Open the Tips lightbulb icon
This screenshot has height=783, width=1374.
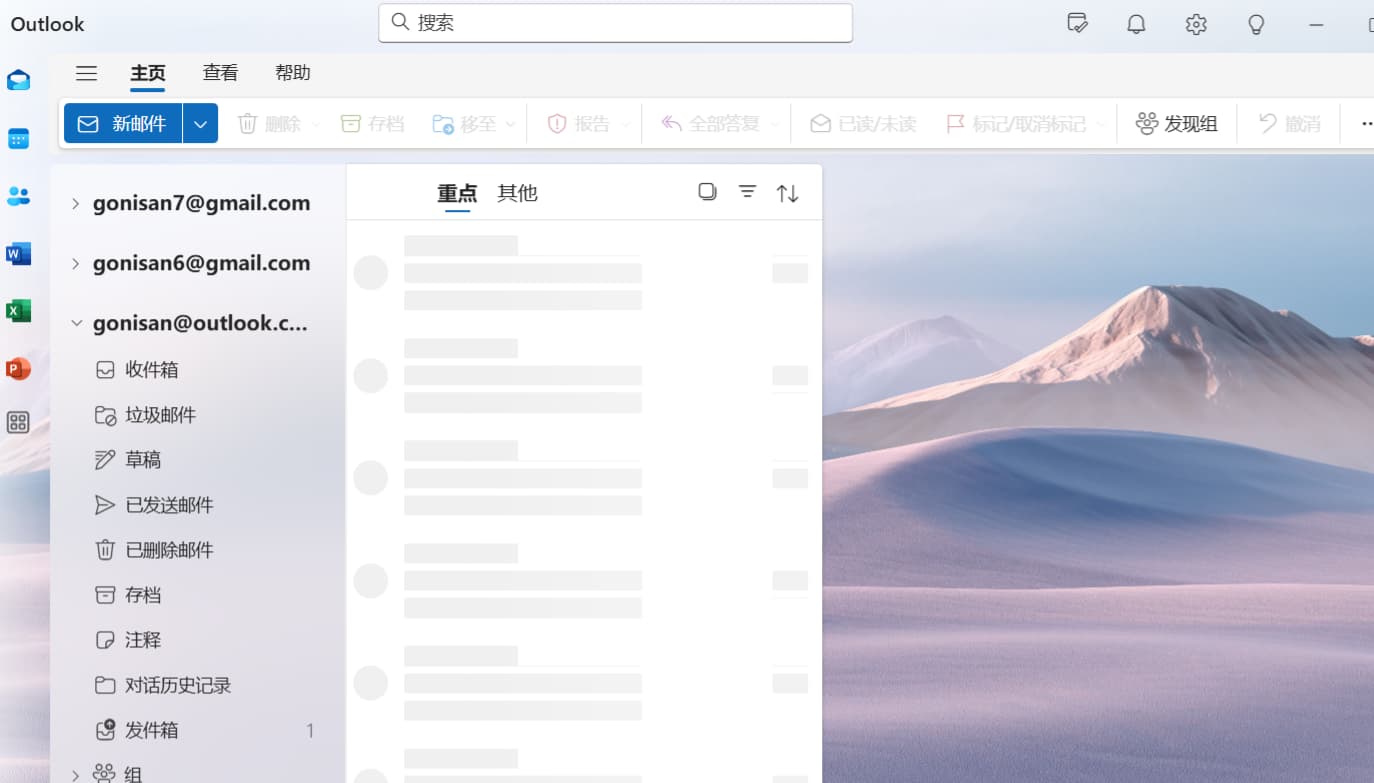(1256, 24)
